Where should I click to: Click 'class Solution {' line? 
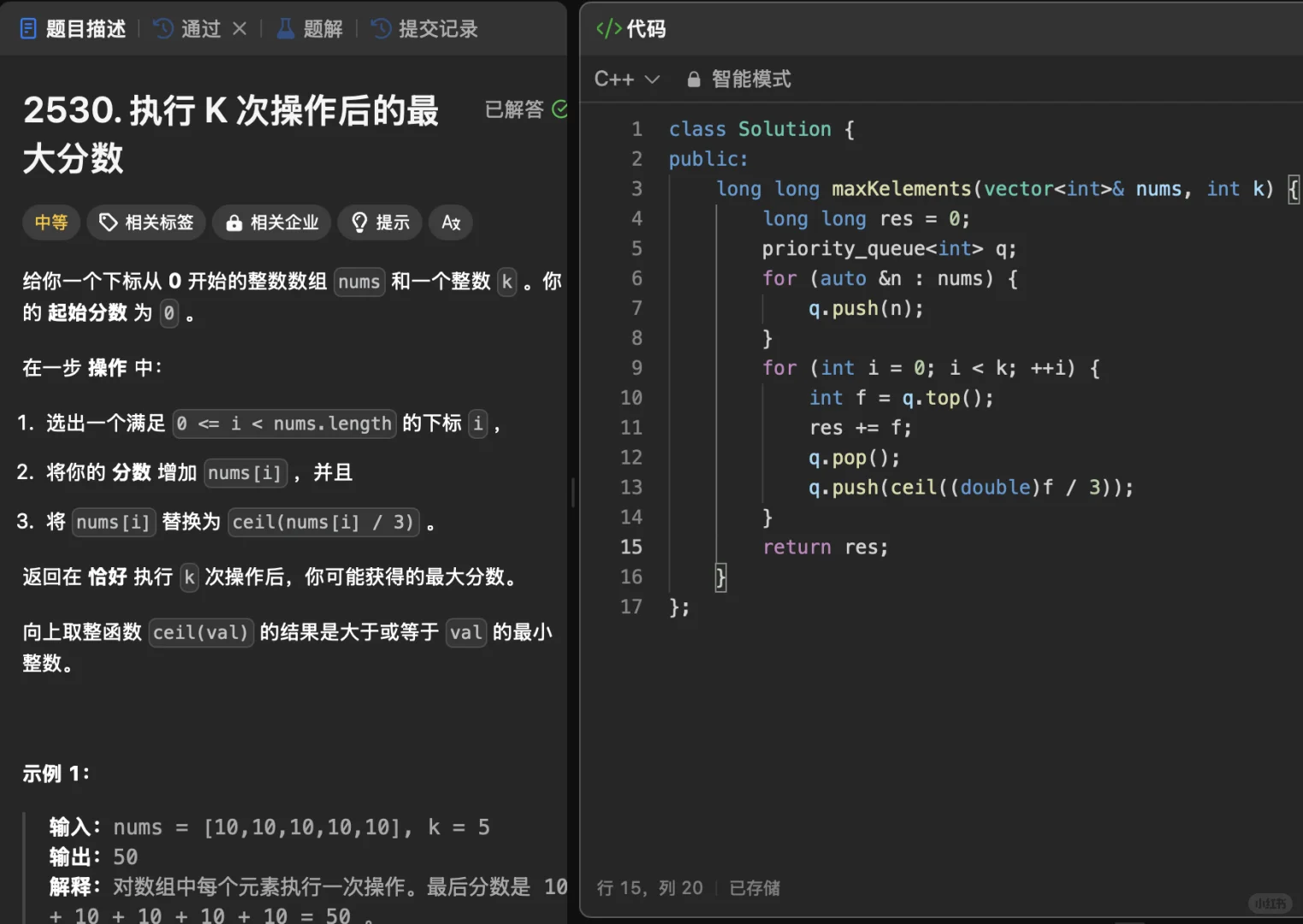coord(761,129)
